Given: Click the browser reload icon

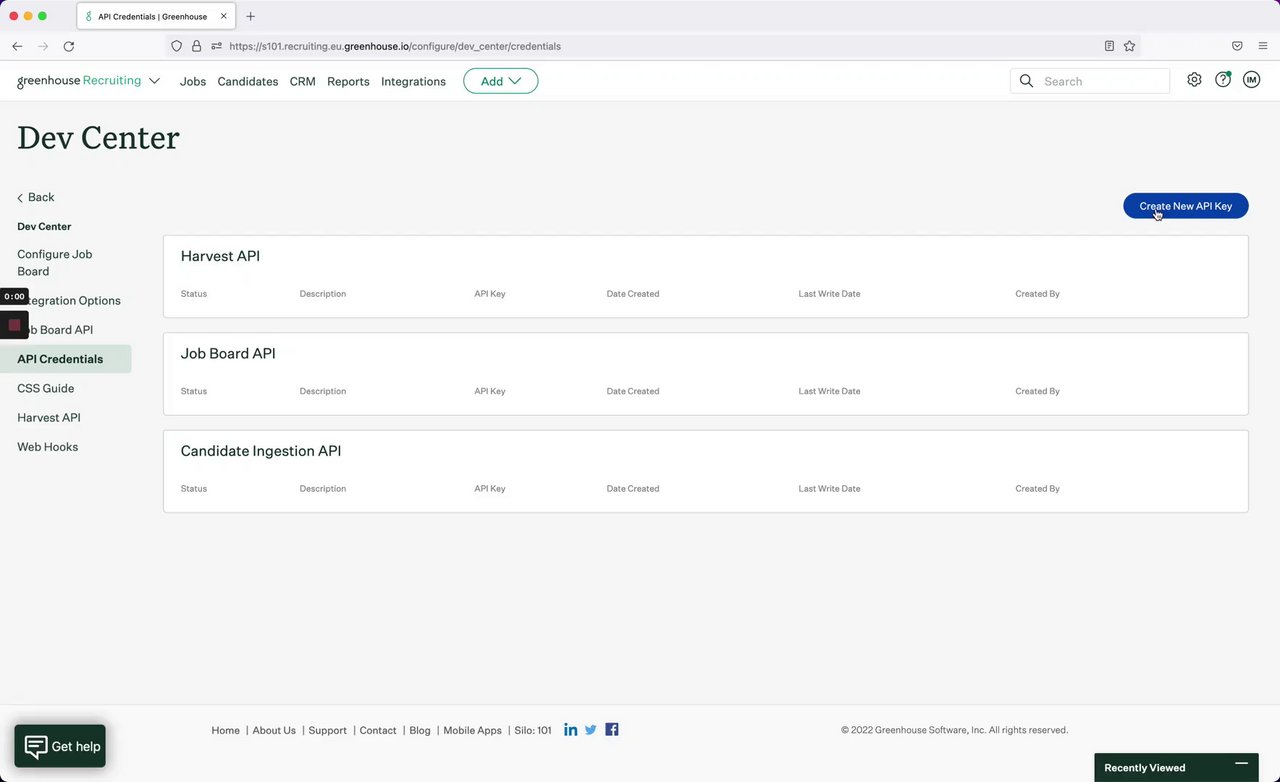Looking at the screenshot, I should tap(69, 46).
